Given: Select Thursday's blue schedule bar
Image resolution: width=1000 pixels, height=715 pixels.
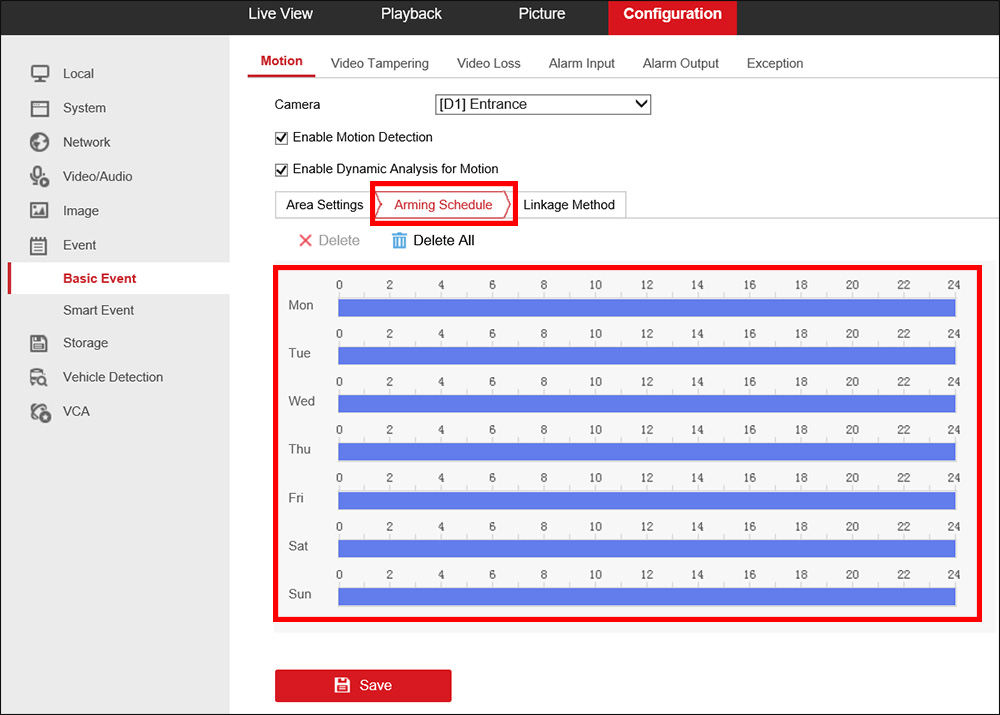Looking at the screenshot, I should click(647, 452).
